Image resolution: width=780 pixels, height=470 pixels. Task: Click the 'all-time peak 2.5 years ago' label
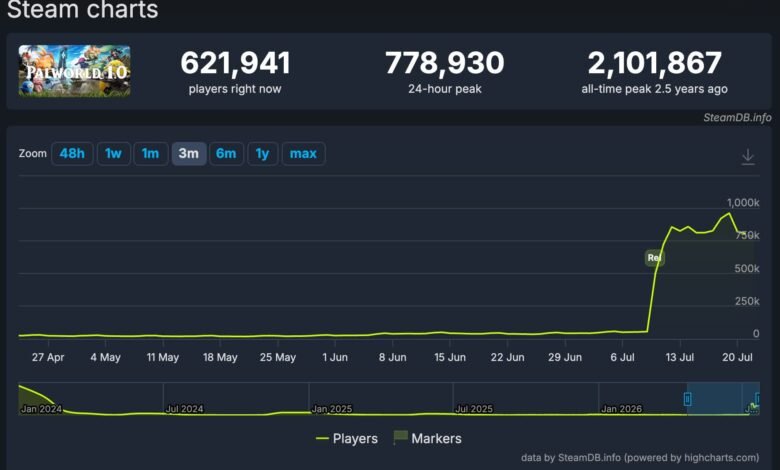click(655, 89)
